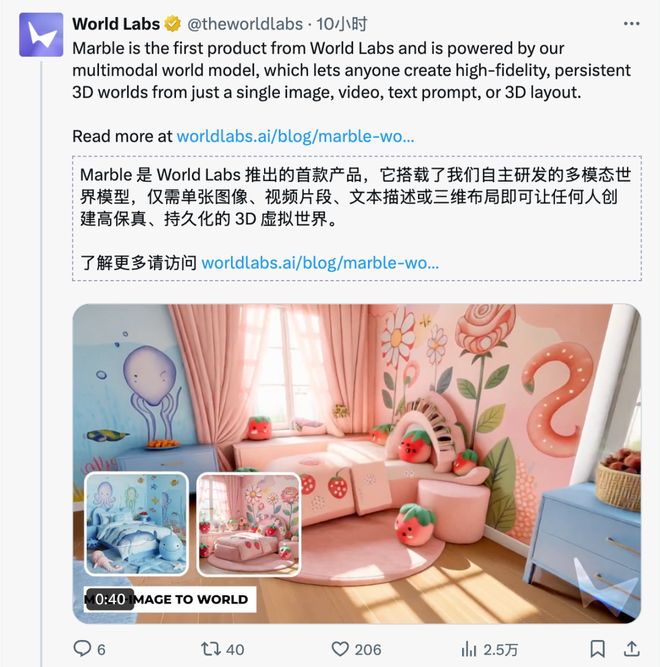Click the translated Chinese text box
This screenshot has height=667, width=660.
(x=357, y=218)
